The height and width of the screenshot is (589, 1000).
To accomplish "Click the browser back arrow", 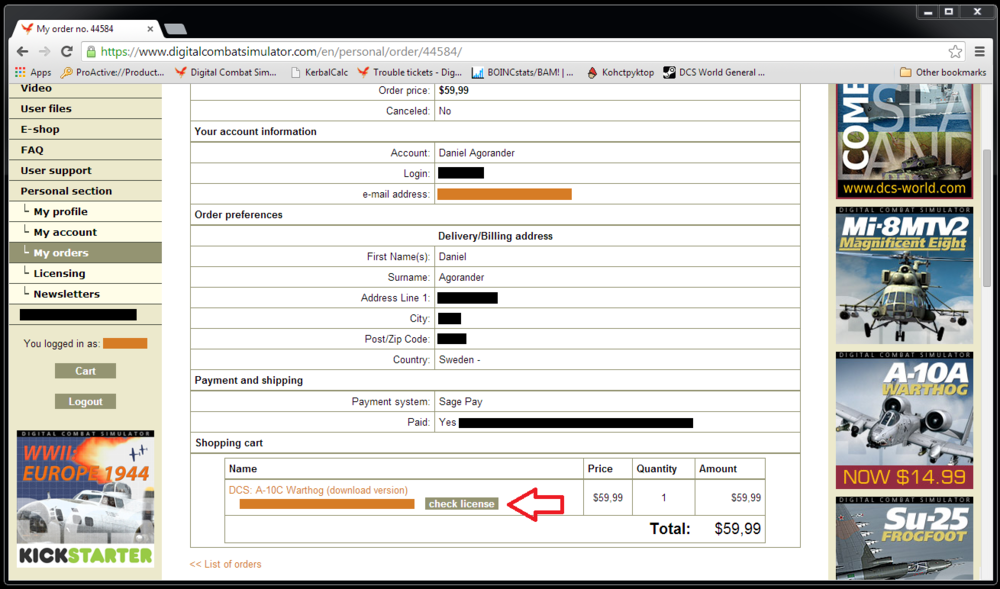I will pos(22,52).
